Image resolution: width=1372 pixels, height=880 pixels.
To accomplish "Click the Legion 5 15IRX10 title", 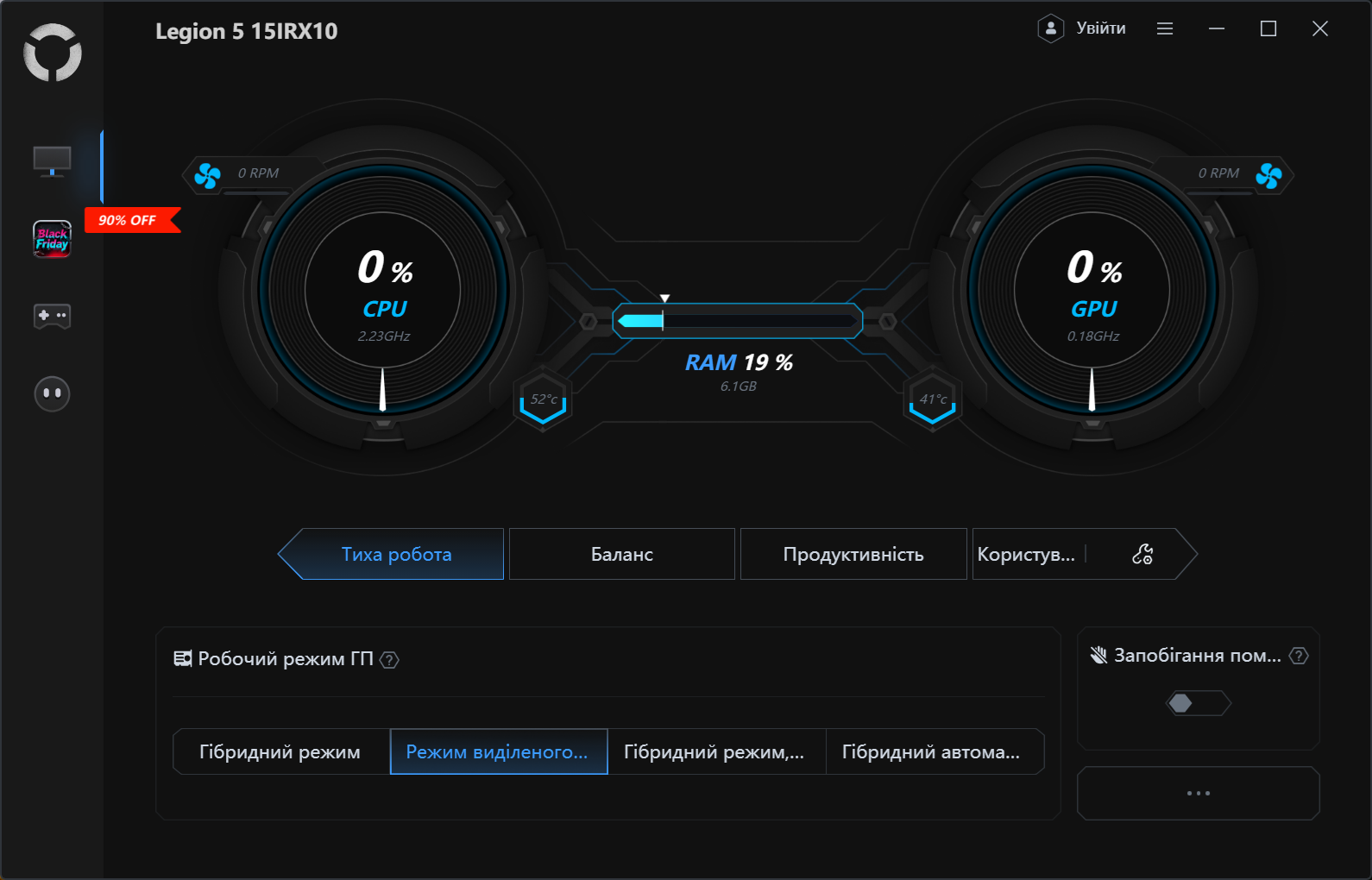I will pos(247,31).
